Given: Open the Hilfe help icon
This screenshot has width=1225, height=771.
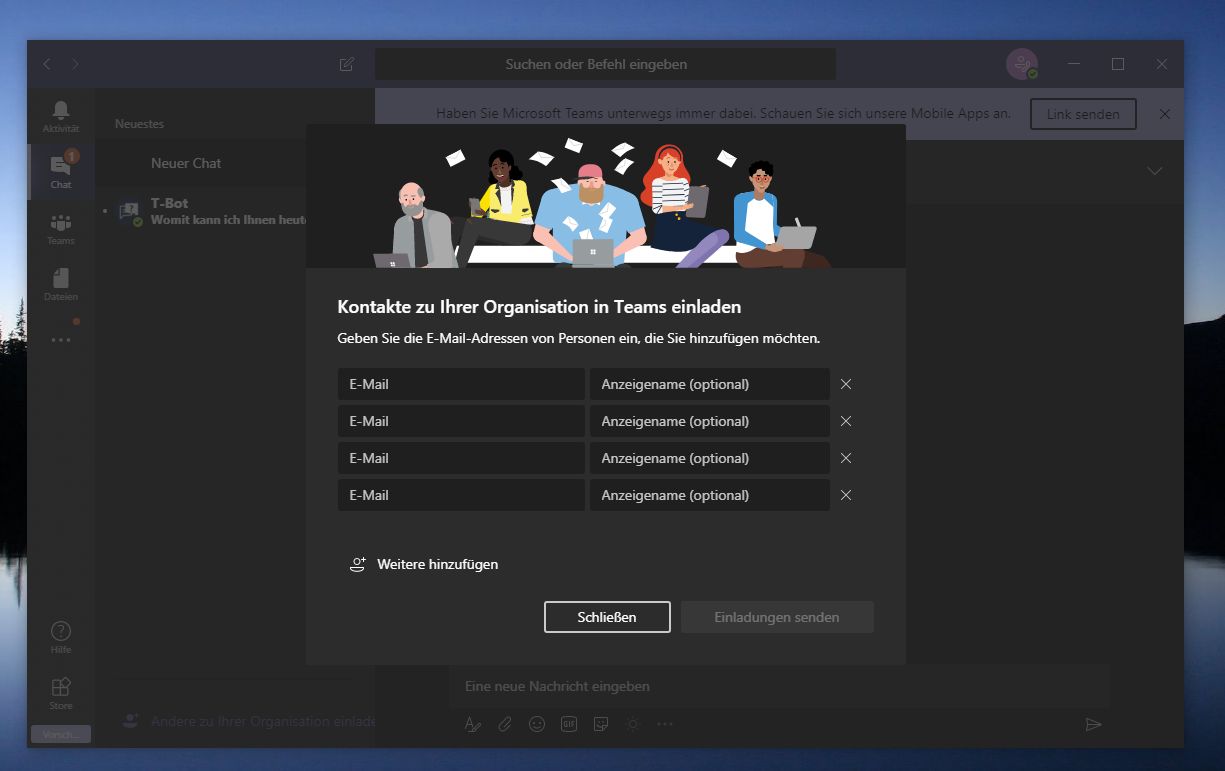Looking at the screenshot, I should coord(61,637).
